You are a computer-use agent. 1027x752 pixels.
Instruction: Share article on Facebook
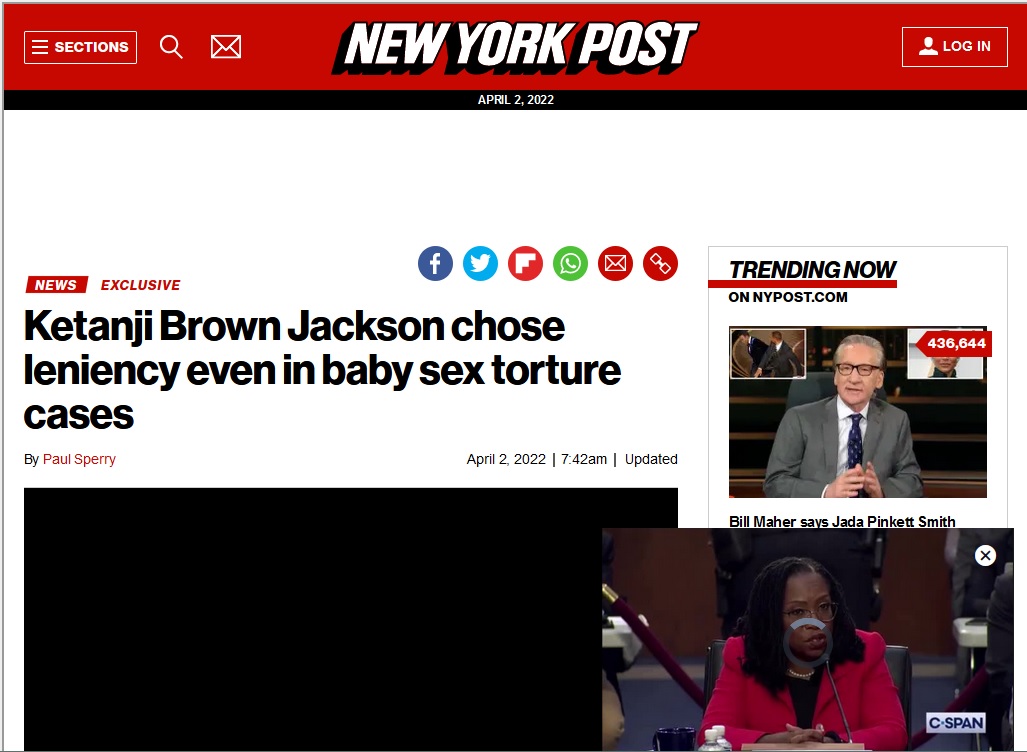pos(436,263)
